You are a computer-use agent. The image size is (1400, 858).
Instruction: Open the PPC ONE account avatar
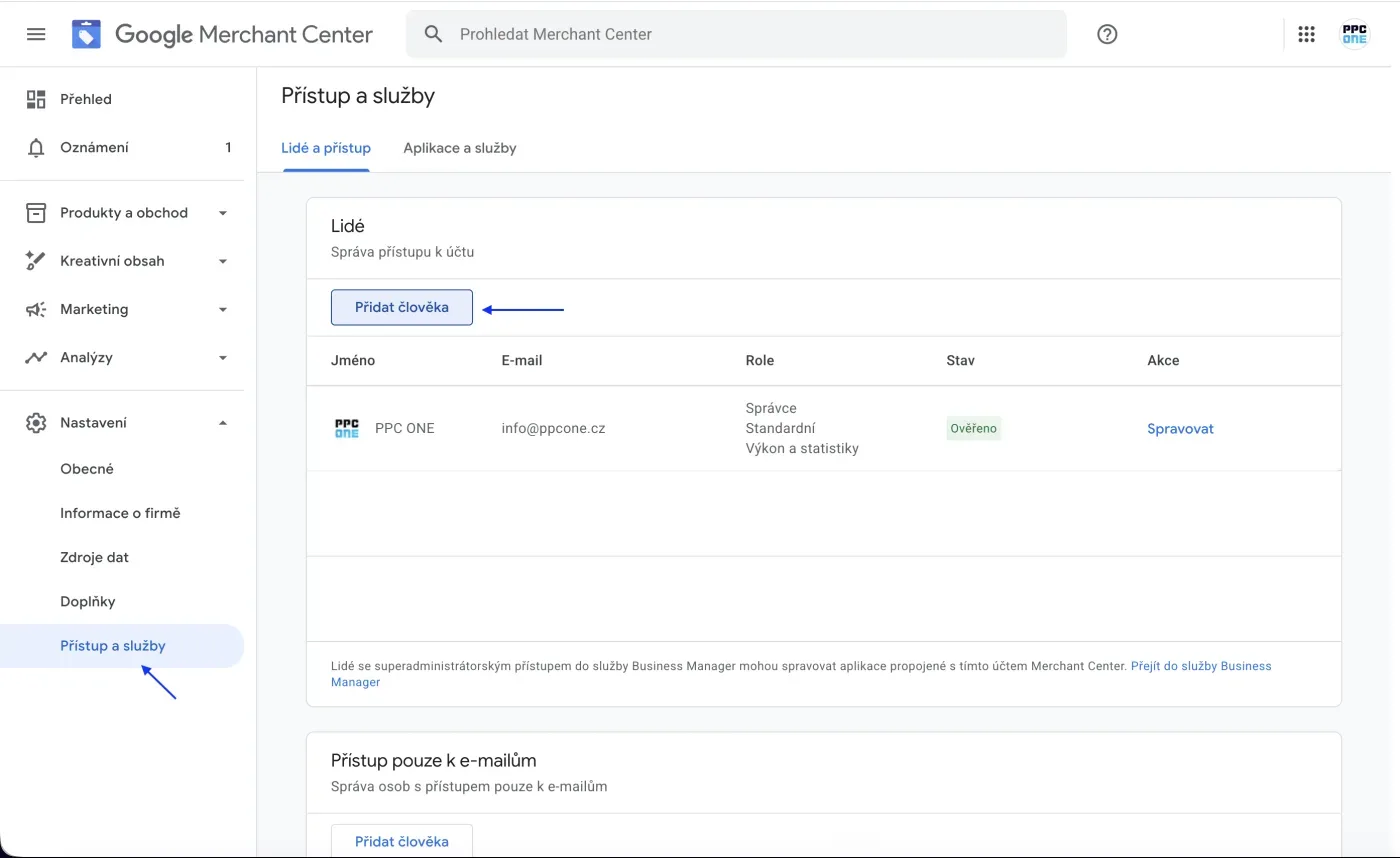(x=1354, y=34)
